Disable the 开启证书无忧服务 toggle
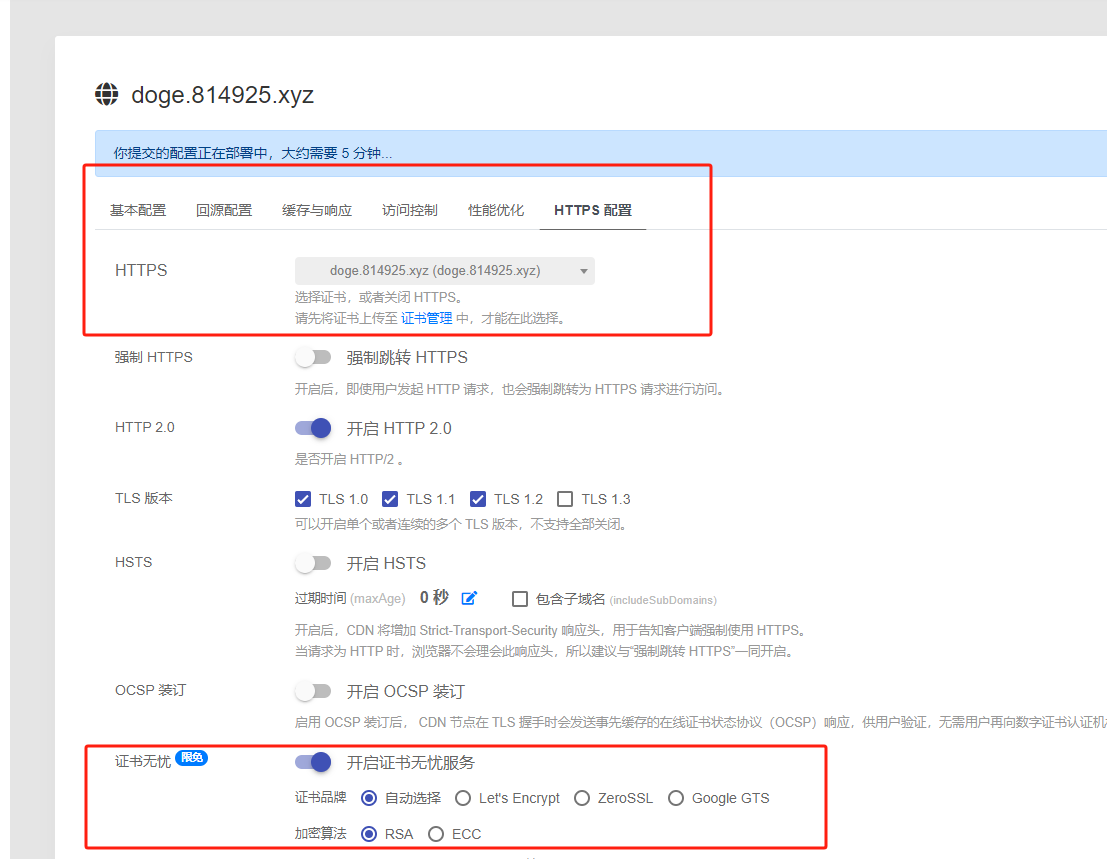 [313, 762]
